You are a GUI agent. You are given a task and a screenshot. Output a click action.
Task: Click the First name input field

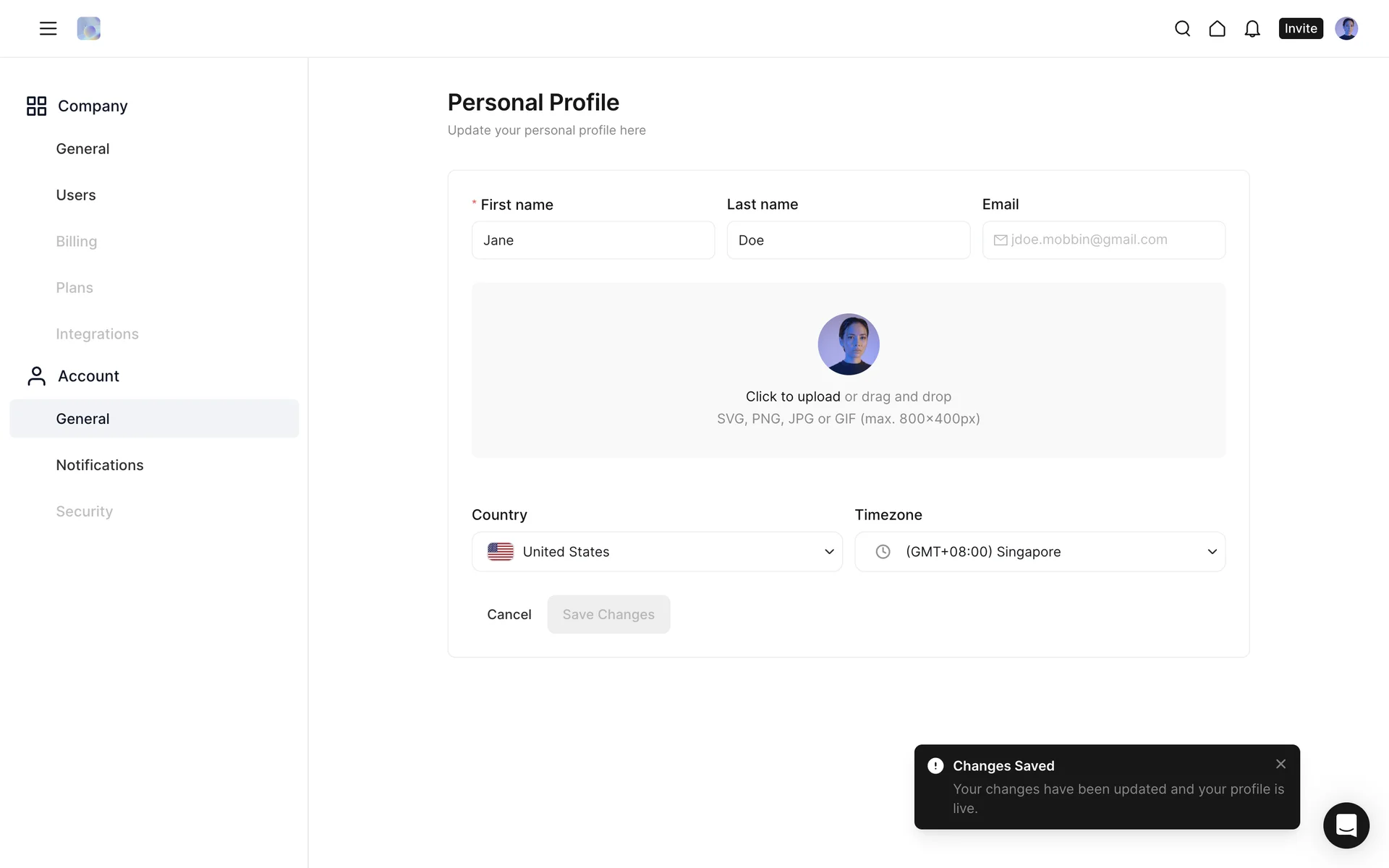[x=592, y=240]
